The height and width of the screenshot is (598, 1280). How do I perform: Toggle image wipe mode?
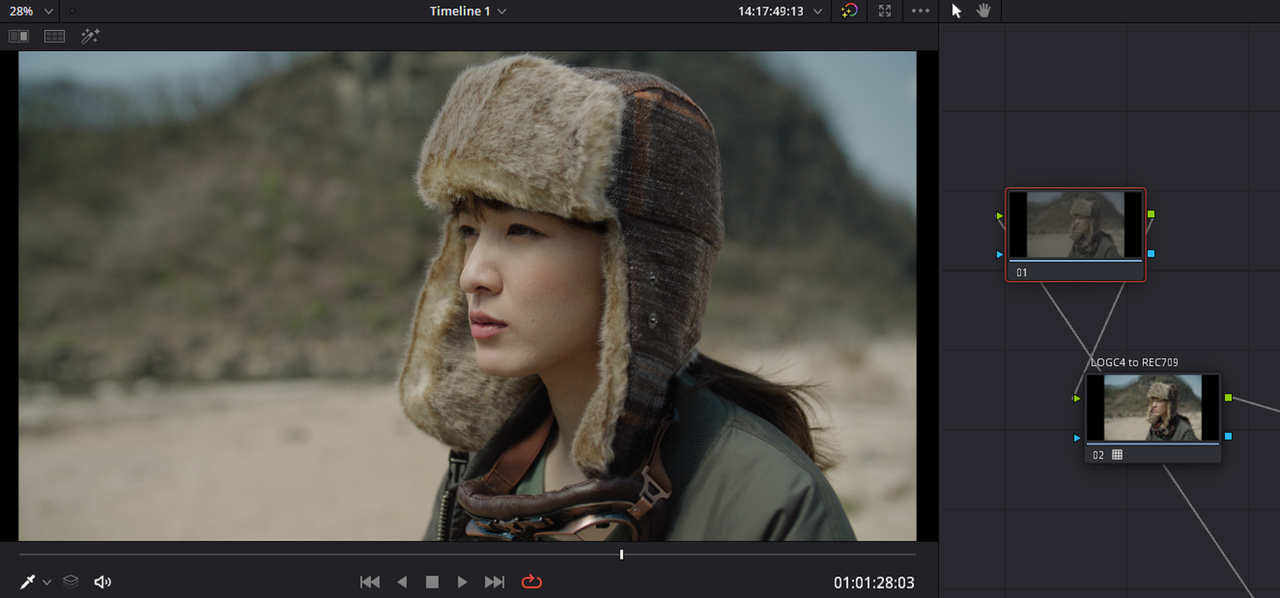pyautogui.click(x=19, y=36)
